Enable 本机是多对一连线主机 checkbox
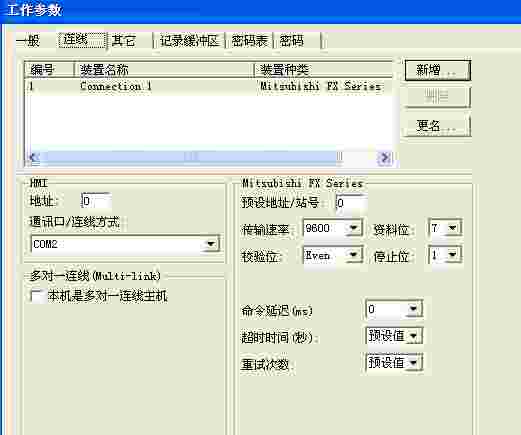The width and height of the screenshot is (521, 435). [36, 296]
